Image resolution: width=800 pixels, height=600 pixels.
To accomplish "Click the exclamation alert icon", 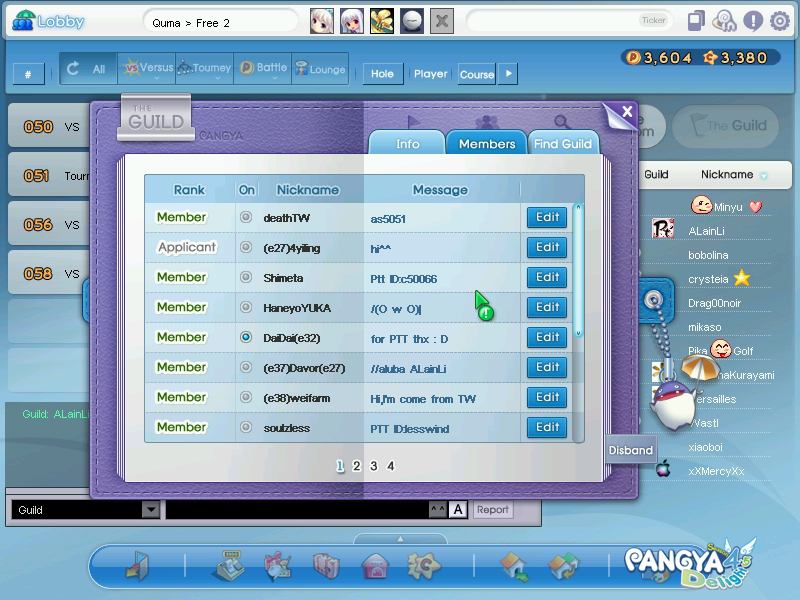I will 753,21.
